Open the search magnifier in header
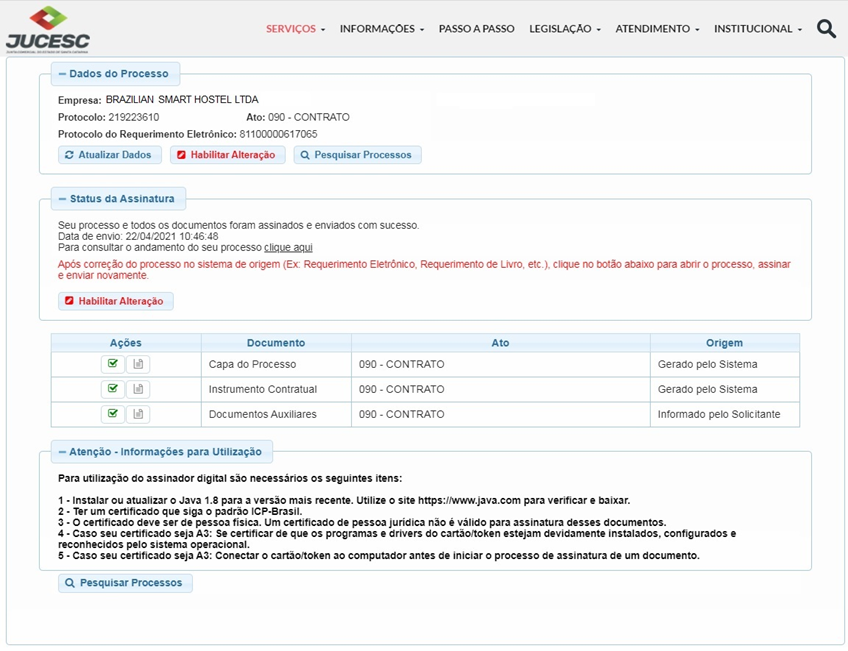 coord(826,29)
